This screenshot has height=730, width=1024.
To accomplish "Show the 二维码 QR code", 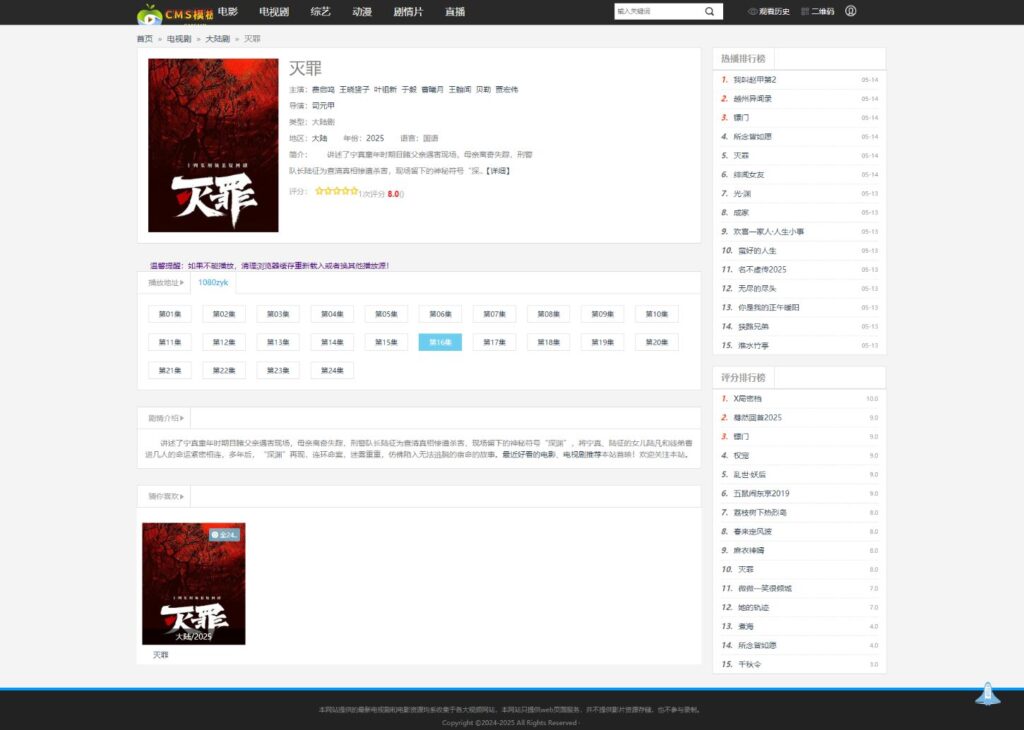I will click(x=818, y=11).
